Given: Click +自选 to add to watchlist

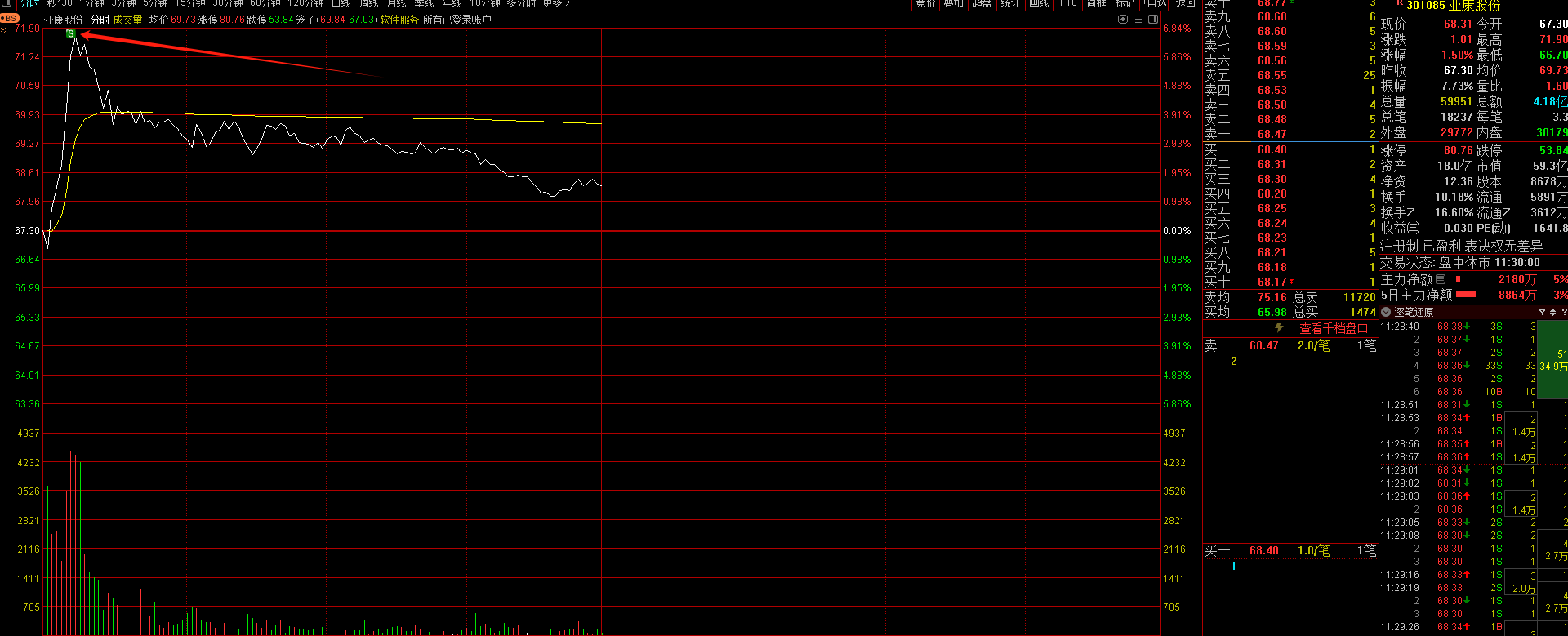Looking at the screenshot, I should (x=1155, y=4).
